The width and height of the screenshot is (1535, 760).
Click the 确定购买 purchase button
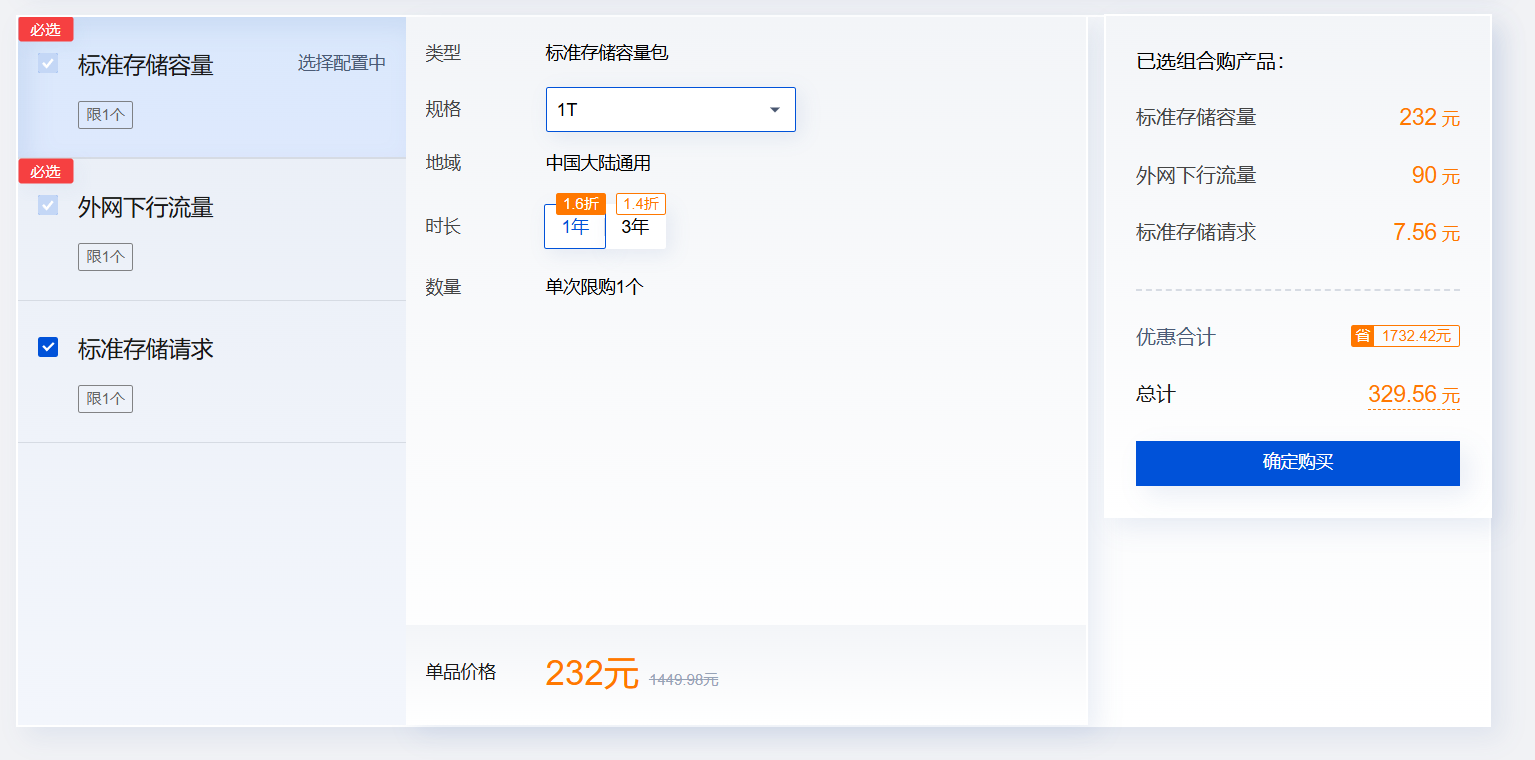(x=1296, y=463)
